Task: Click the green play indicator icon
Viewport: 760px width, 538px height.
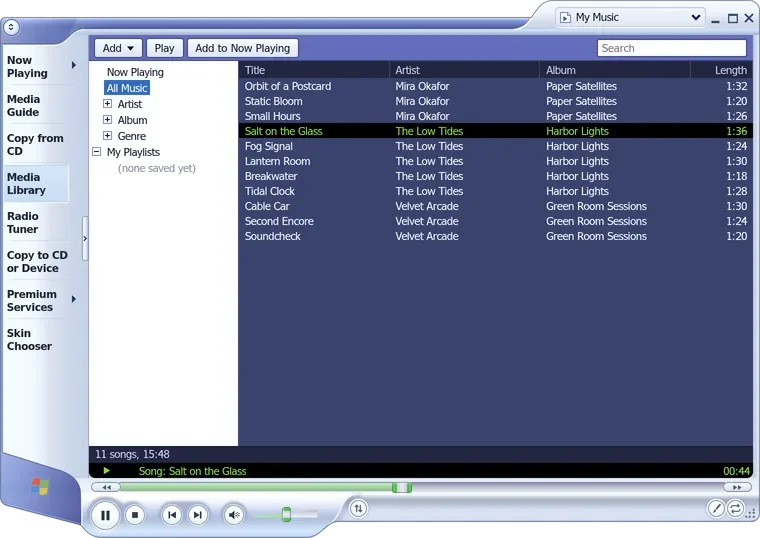Action: [x=107, y=471]
